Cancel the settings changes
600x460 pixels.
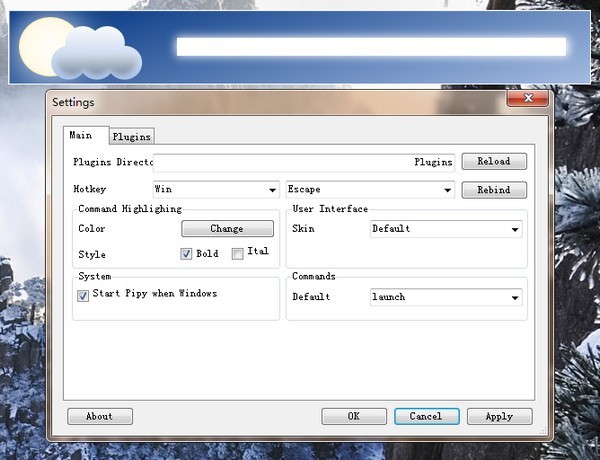[426, 416]
